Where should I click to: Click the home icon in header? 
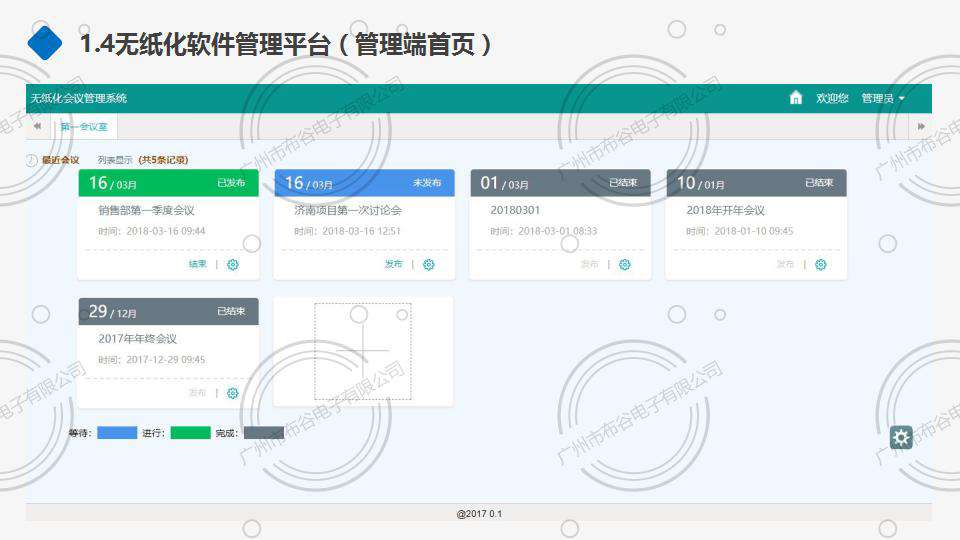point(796,98)
